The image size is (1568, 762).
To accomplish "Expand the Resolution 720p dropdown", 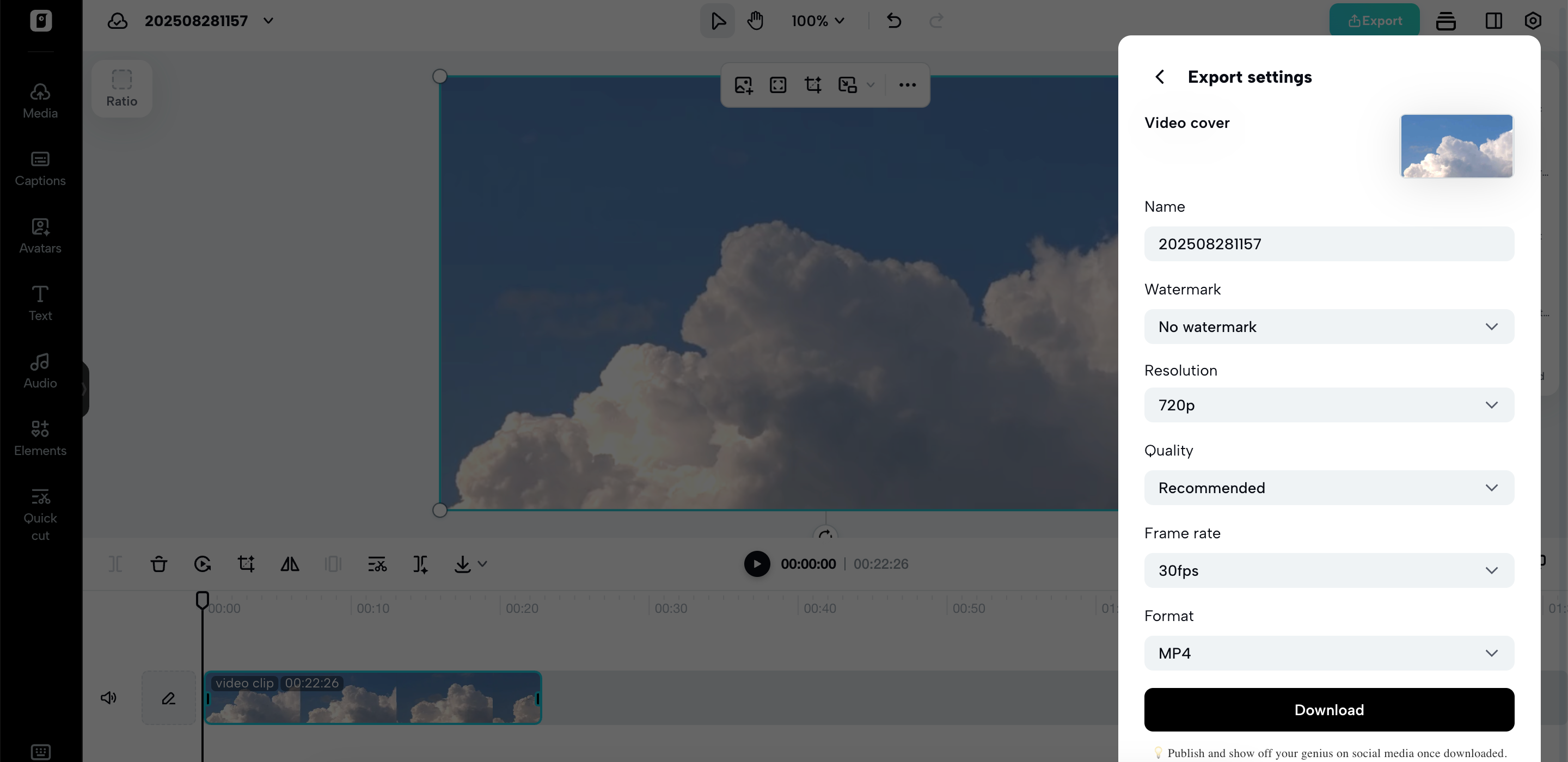I will 1329,405.
